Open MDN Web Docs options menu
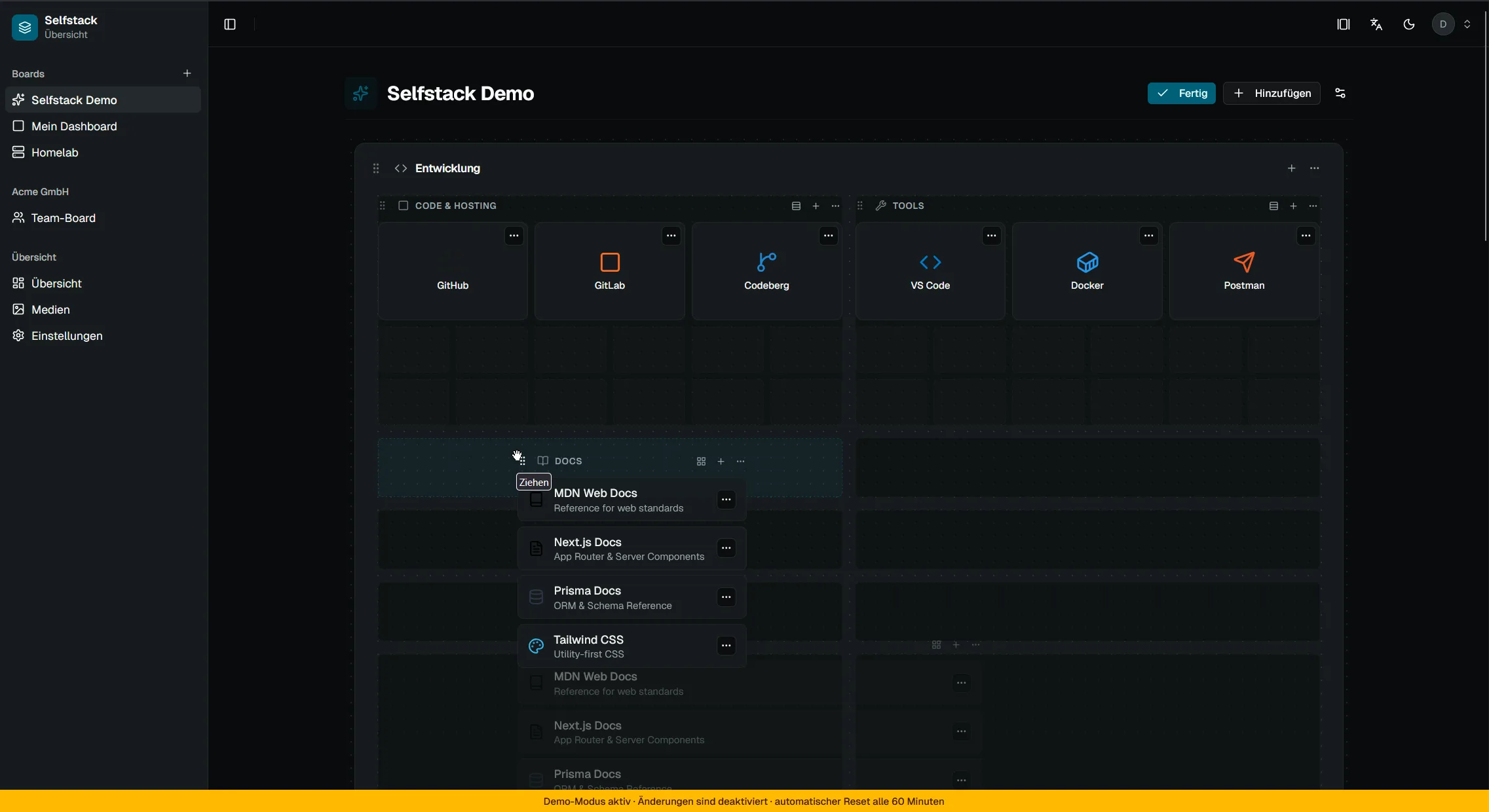1489x812 pixels. click(726, 500)
